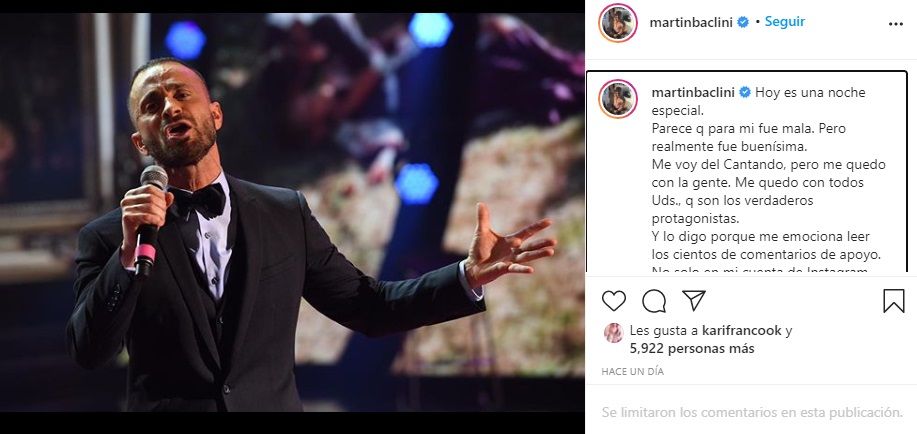Open the three-dot more options menu
The height and width of the screenshot is (434, 917).
894,22
